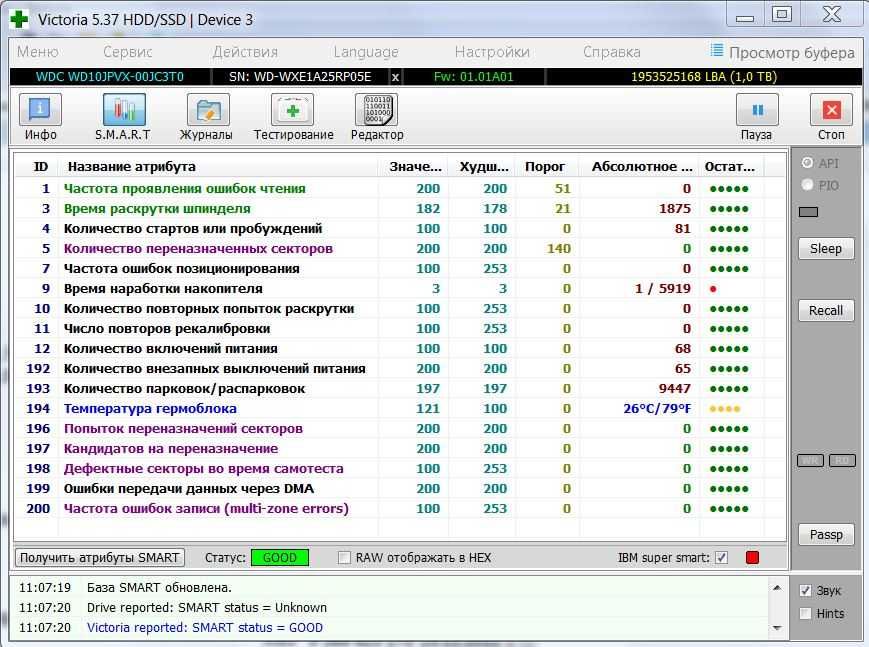
Task: Open the Действия menu
Action: (x=245, y=52)
